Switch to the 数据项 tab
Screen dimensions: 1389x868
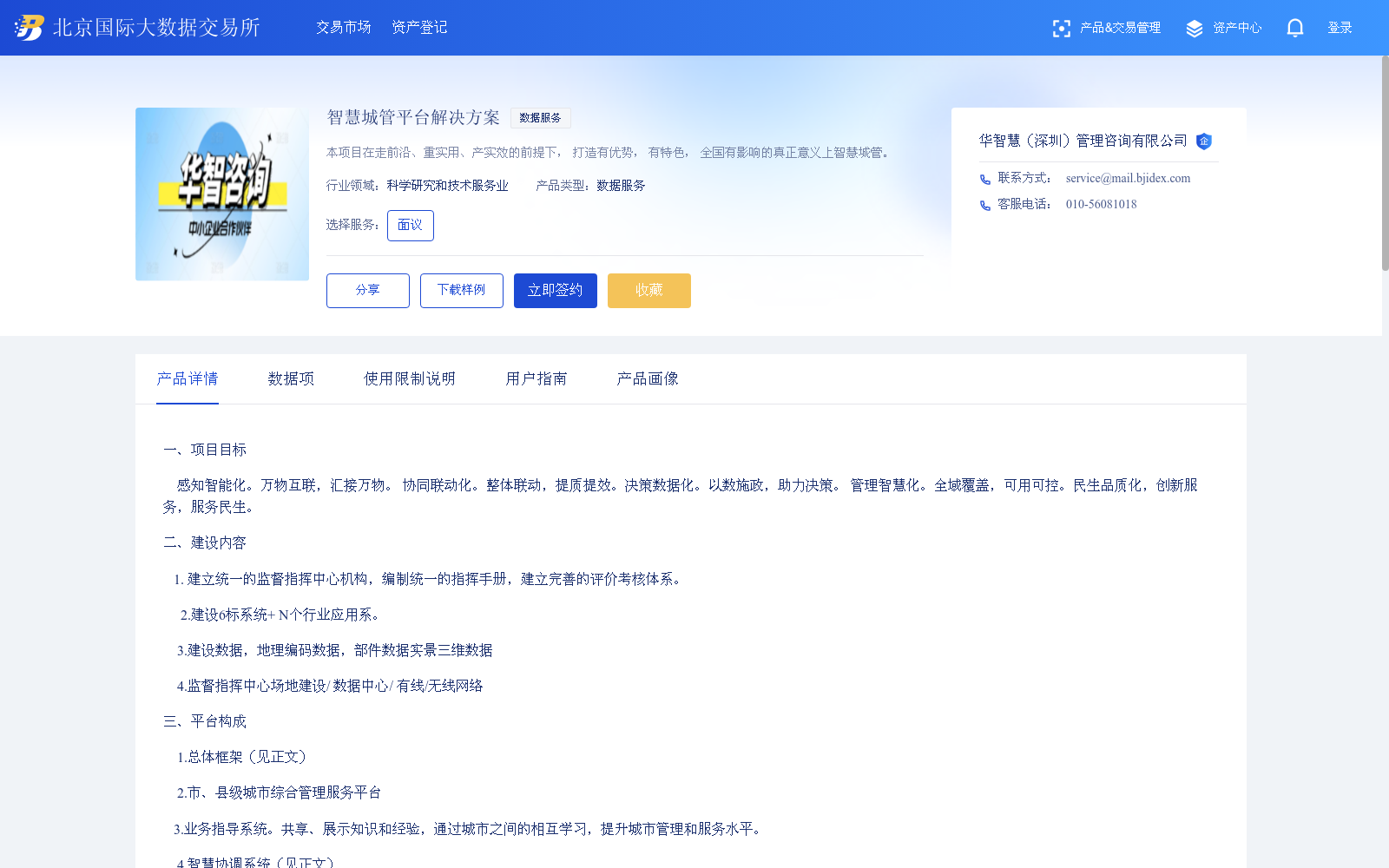tap(291, 379)
